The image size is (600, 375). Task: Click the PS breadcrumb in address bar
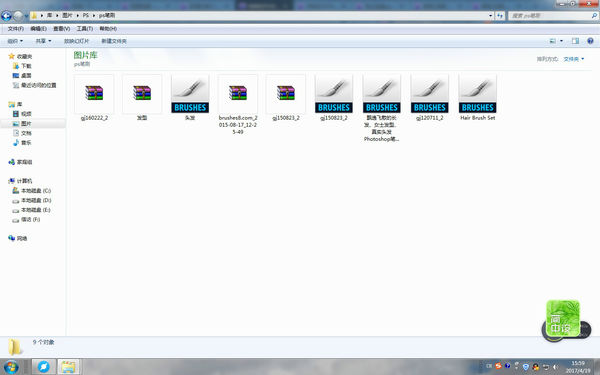[86, 15]
